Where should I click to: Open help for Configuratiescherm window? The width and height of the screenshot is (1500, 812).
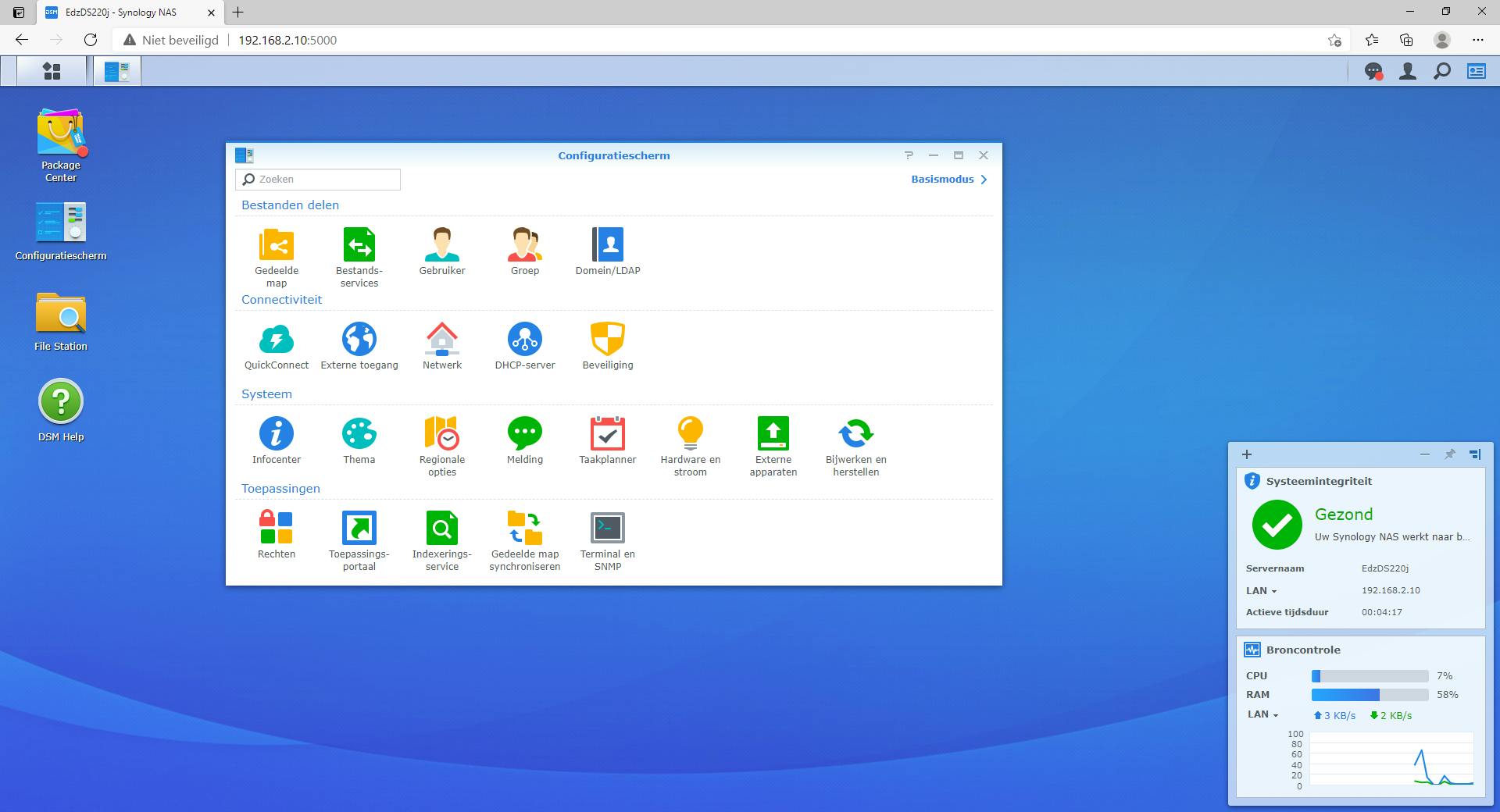(909, 155)
